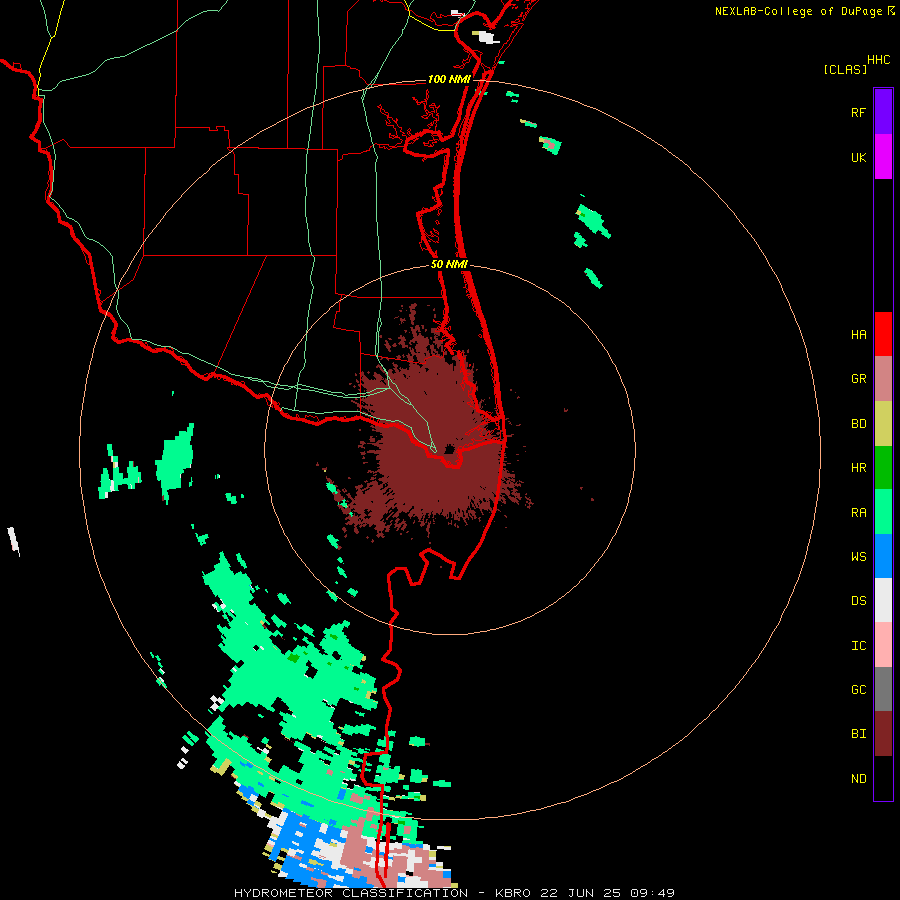Click the 22 JUN 25 date text
The image size is (900, 900).
coord(583,893)
